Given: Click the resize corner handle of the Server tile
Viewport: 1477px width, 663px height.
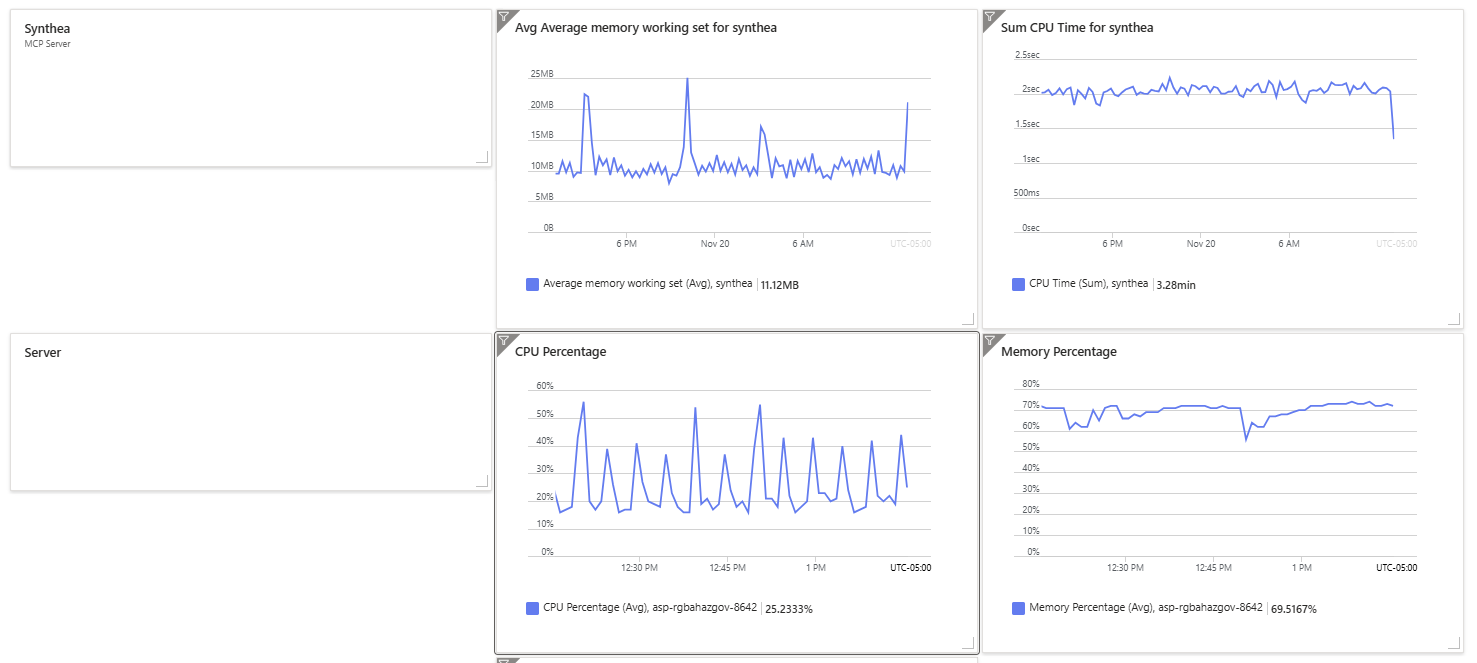Looking at the screenshot, I should pyautogui.click(x=482, y=481).
